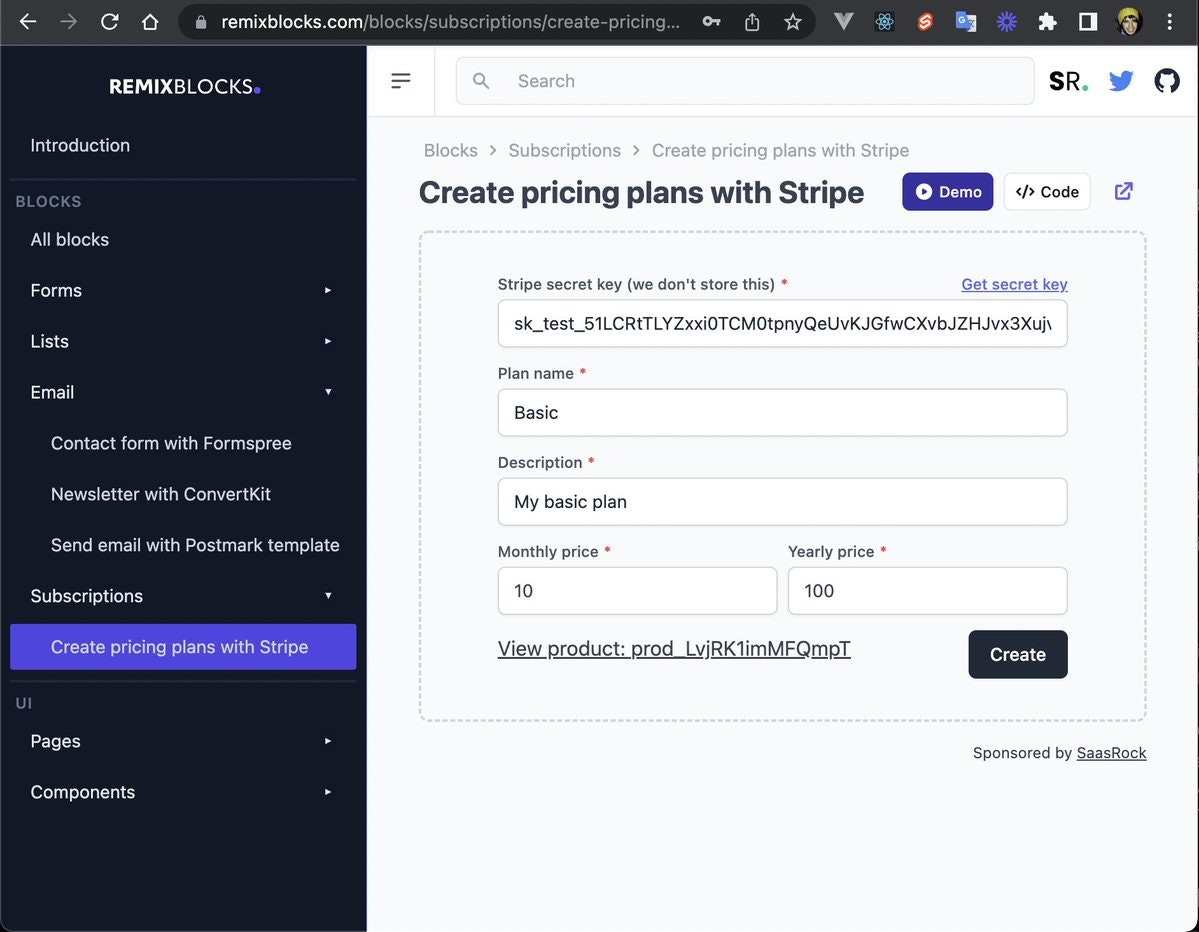Open the Twitter bird icon
The width and height of the screenshot is (1199, 932).
[x=1121, y=80]
